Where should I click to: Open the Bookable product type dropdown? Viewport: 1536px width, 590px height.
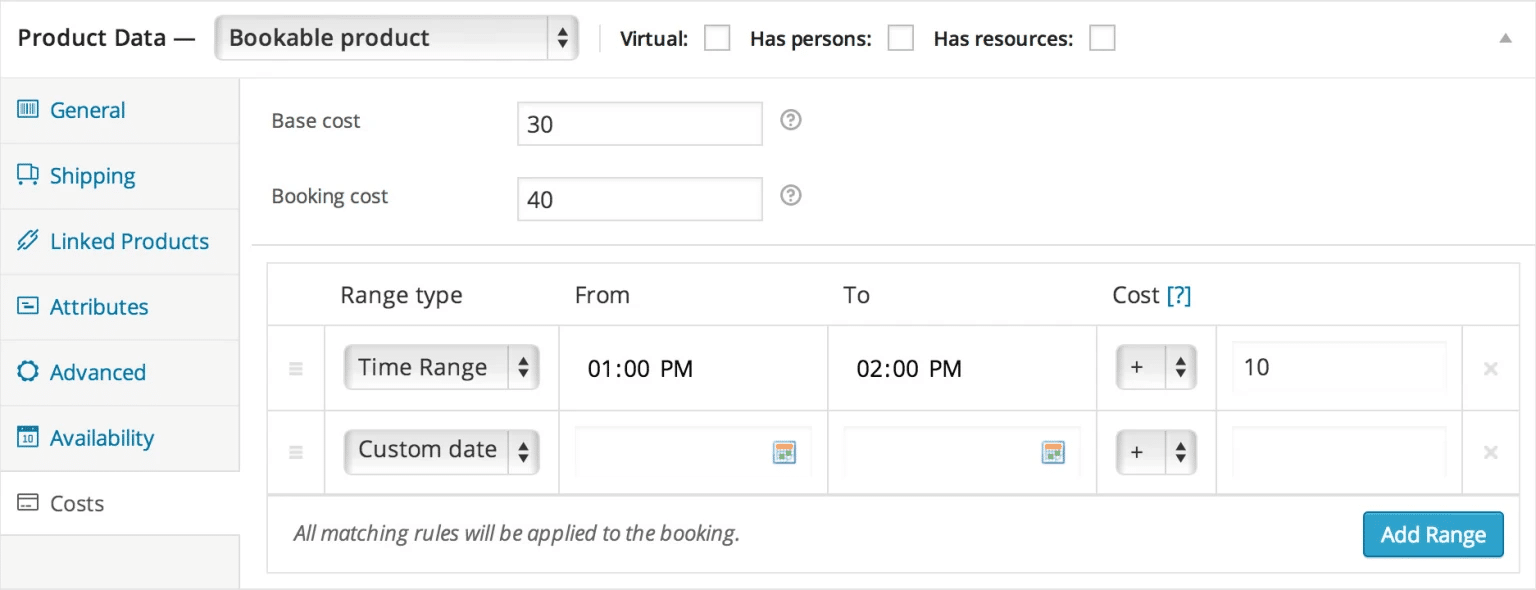pyautogui.click(x=396, y=38)
